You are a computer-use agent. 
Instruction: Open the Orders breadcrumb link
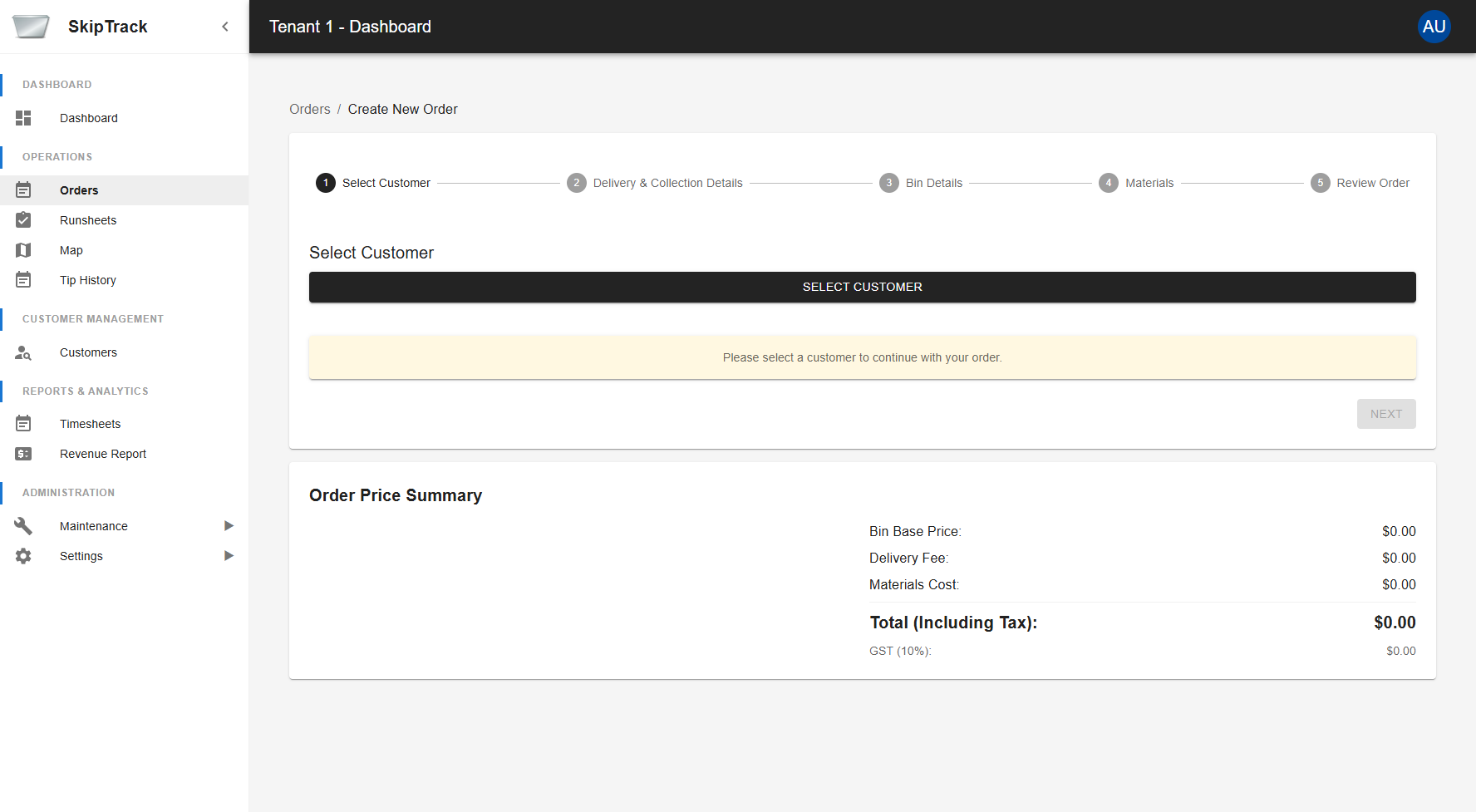tap(309, 109)
